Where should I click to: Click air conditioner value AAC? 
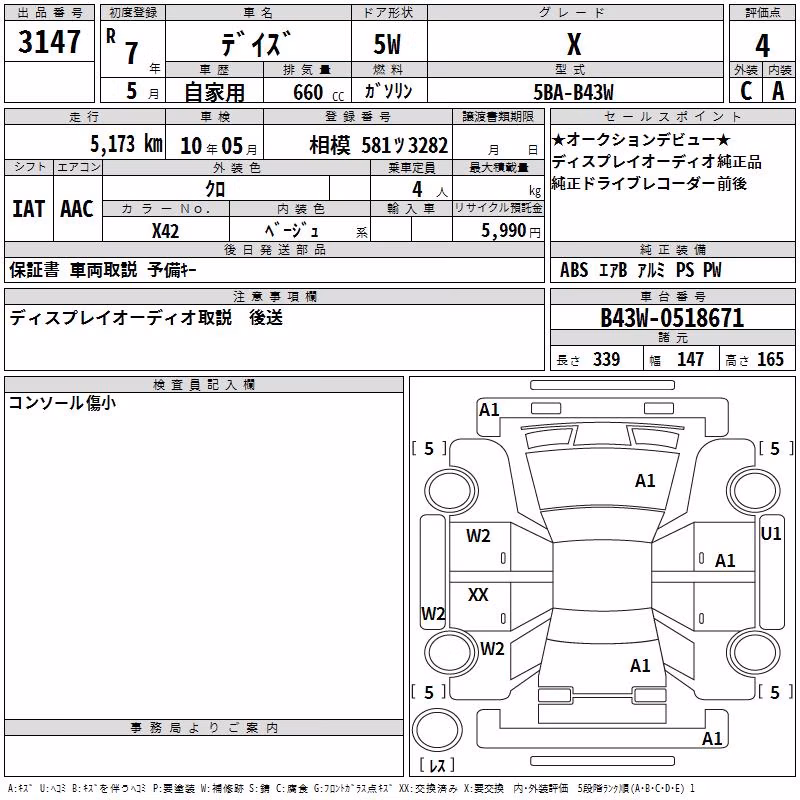[x=77, y=209]
